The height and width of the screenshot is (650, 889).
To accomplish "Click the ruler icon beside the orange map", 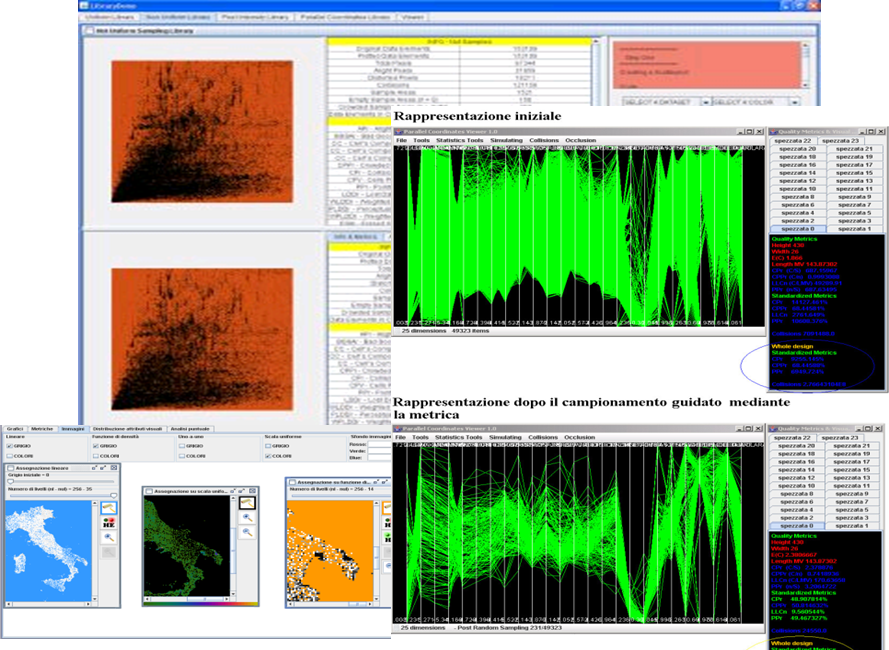I will click(387, 508).
